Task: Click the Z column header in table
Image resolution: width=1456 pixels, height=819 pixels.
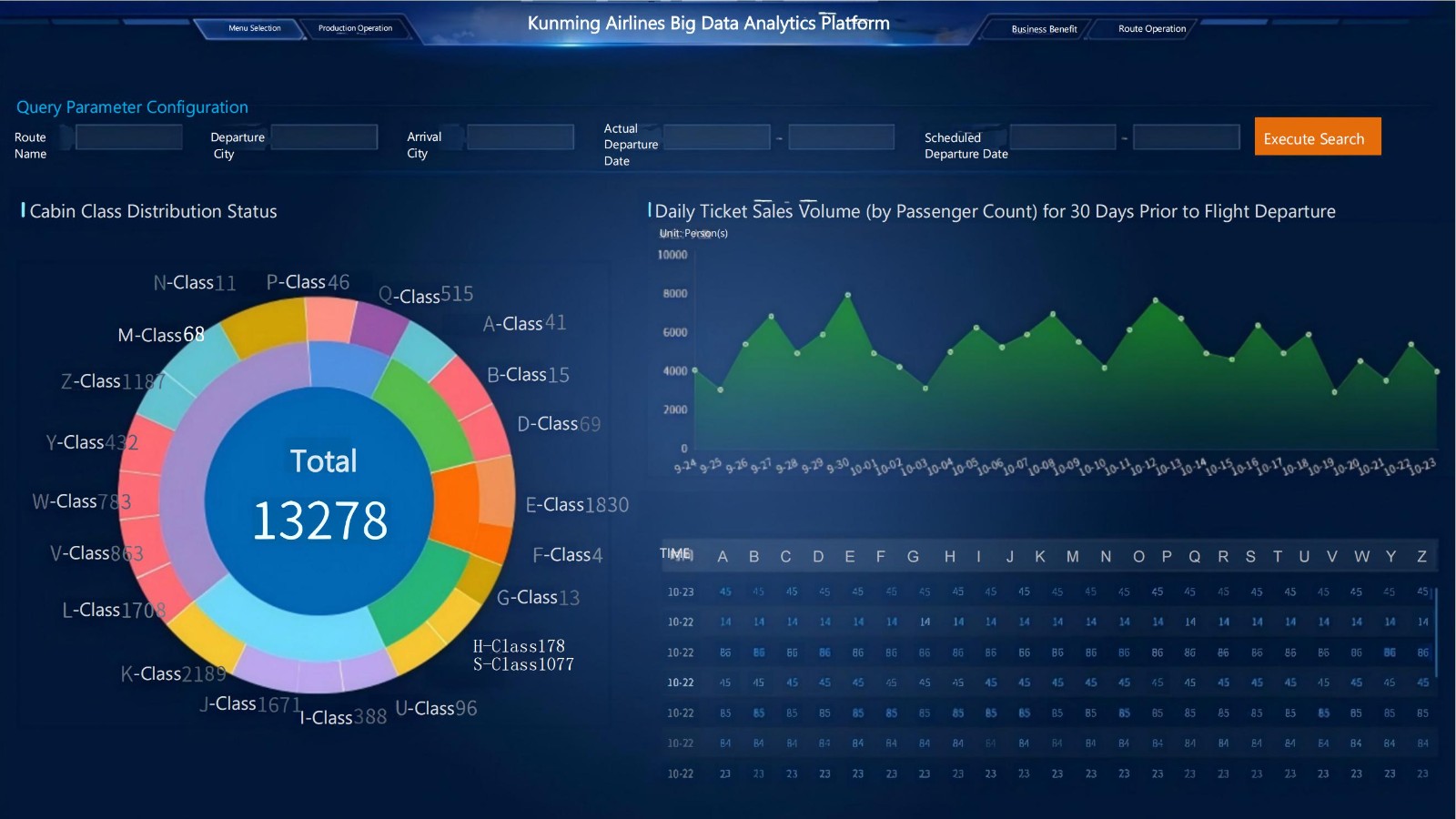Action: point(1421,557)
